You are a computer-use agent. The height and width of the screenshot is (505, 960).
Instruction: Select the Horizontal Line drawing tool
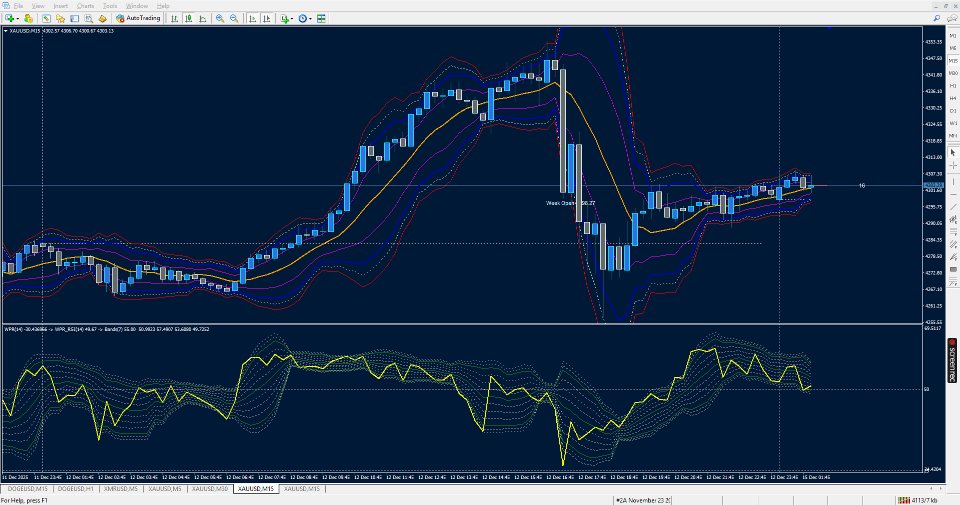tap(953, 194)
